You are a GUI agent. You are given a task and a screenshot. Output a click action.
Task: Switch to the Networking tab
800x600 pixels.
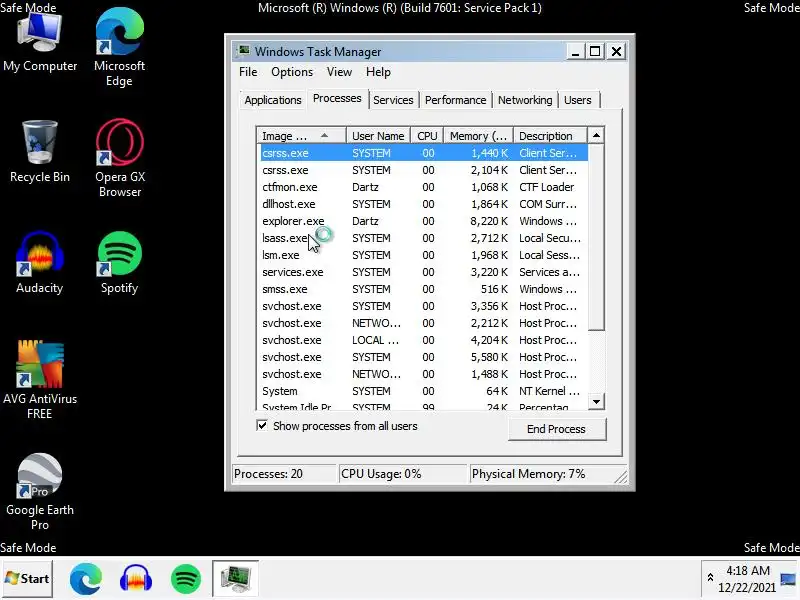(x=525, y=100)
